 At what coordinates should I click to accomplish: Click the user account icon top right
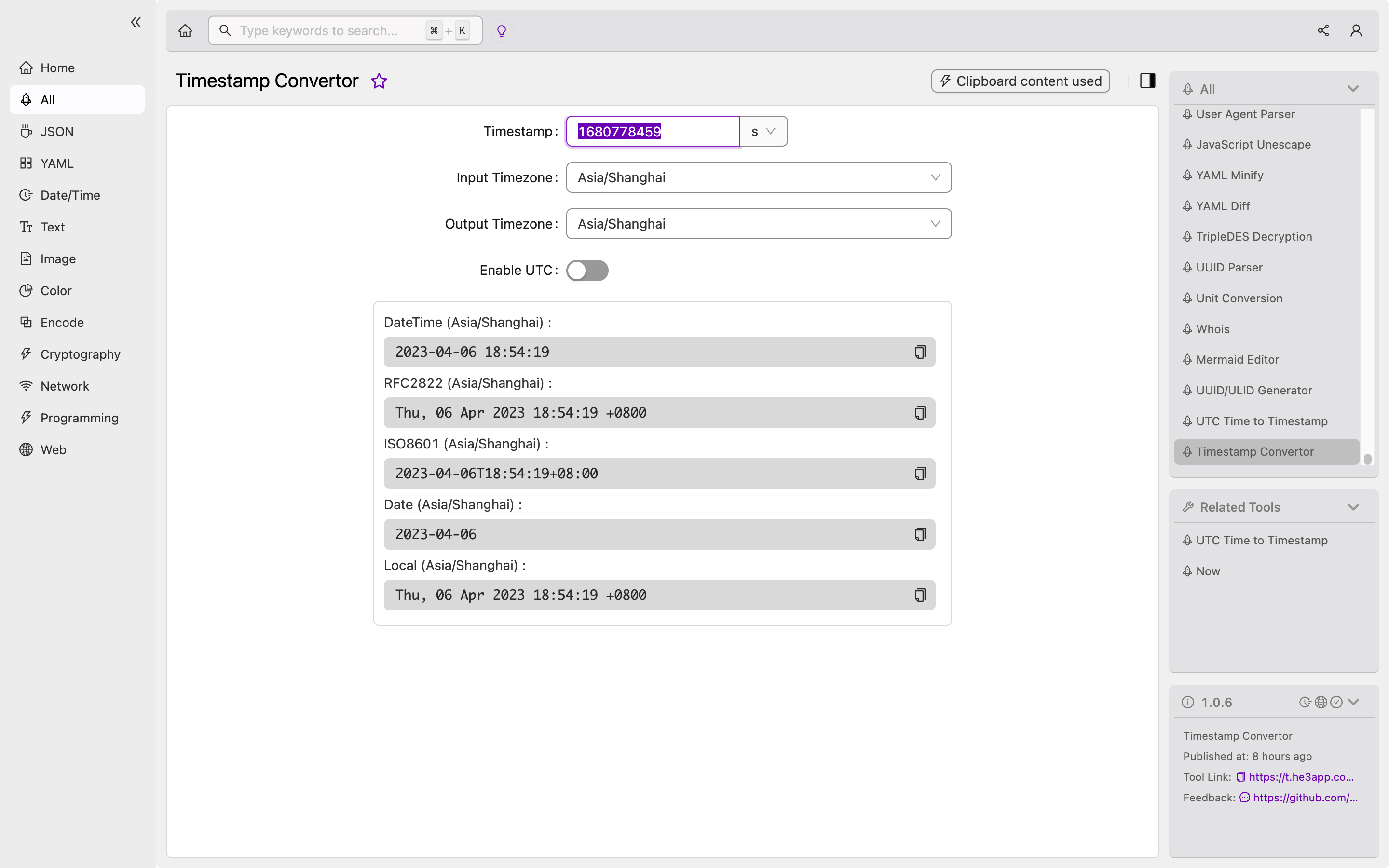click(1356, 29)
